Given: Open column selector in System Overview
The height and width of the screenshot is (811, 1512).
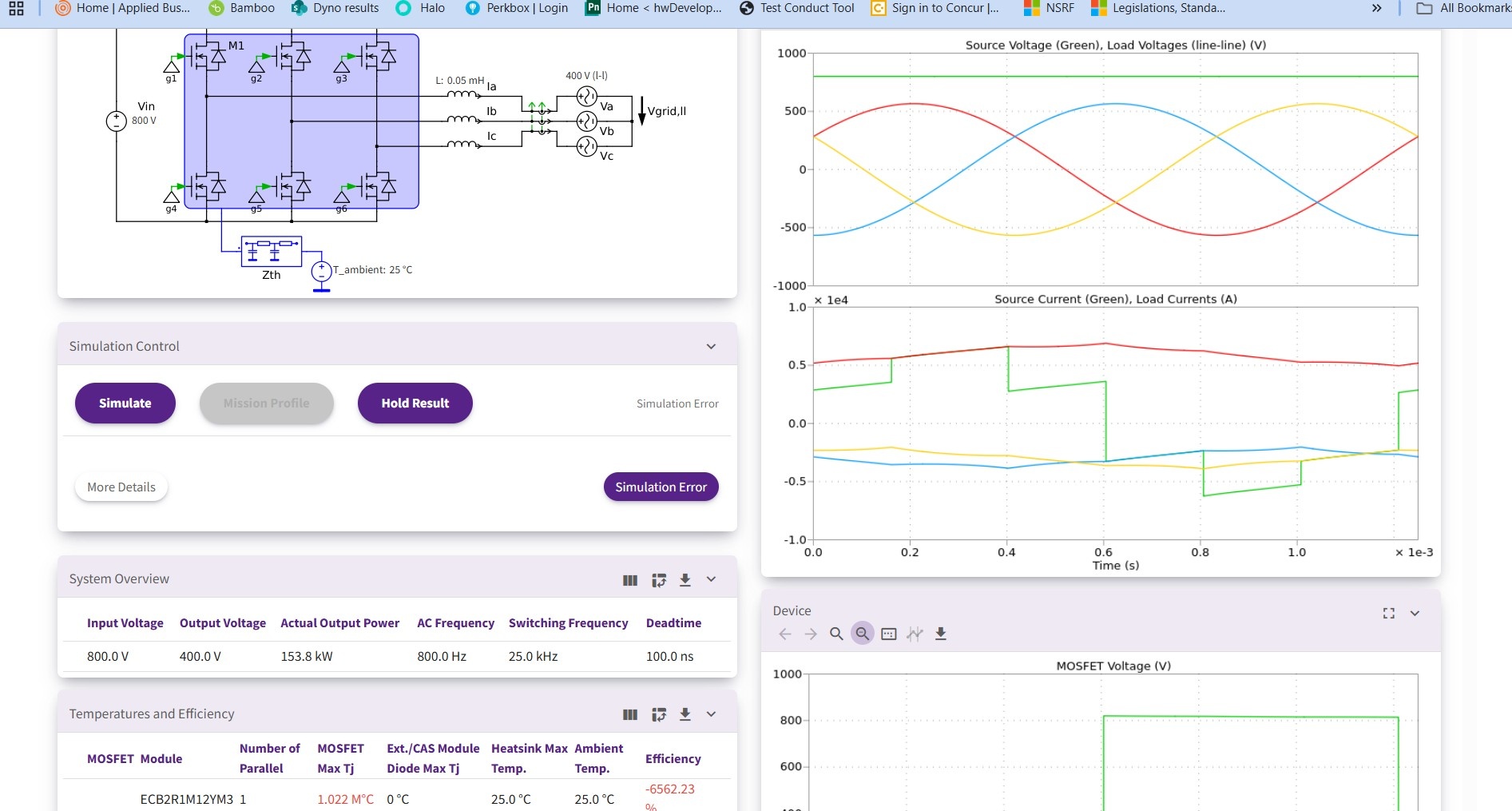Looking at the screenshot, I should [630, 580].
